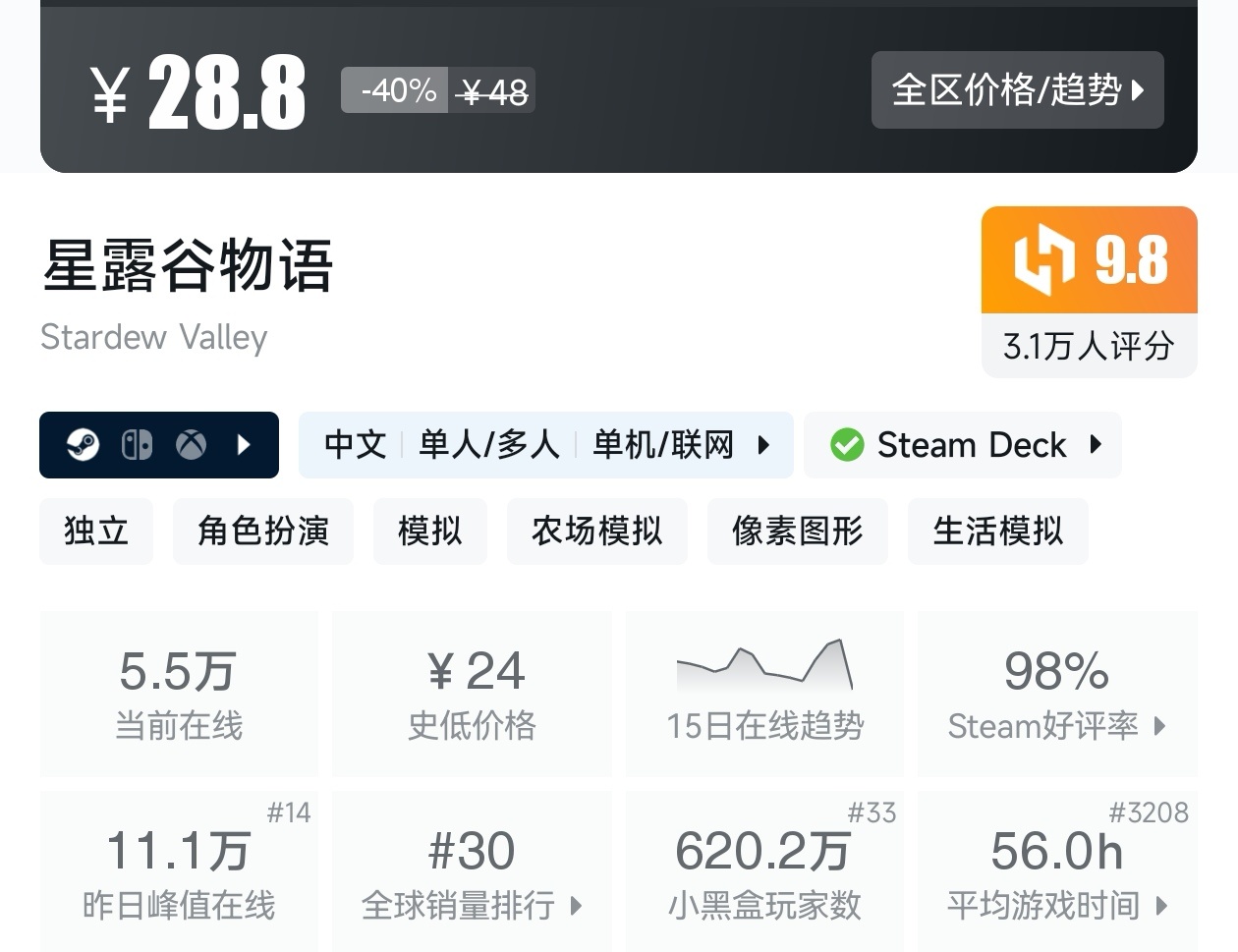Image resolution: width=1238 pixels, height=952 pixels.
Task: Open 全球销量排行 #30 ranking
Action: pyautogui.click(x=472, y=872)
